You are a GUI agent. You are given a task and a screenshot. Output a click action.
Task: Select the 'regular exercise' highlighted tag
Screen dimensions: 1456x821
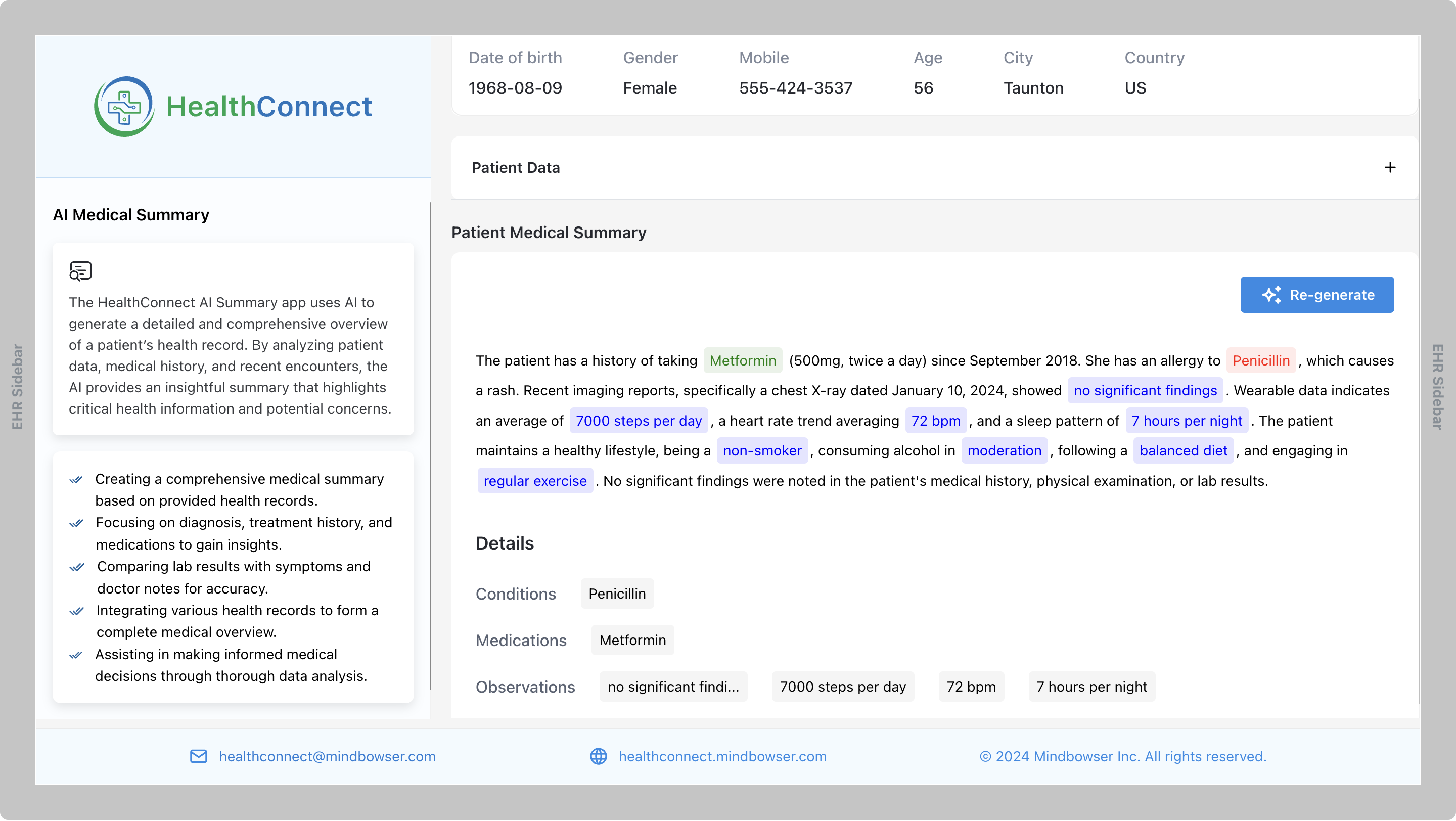tap(535, 481)
